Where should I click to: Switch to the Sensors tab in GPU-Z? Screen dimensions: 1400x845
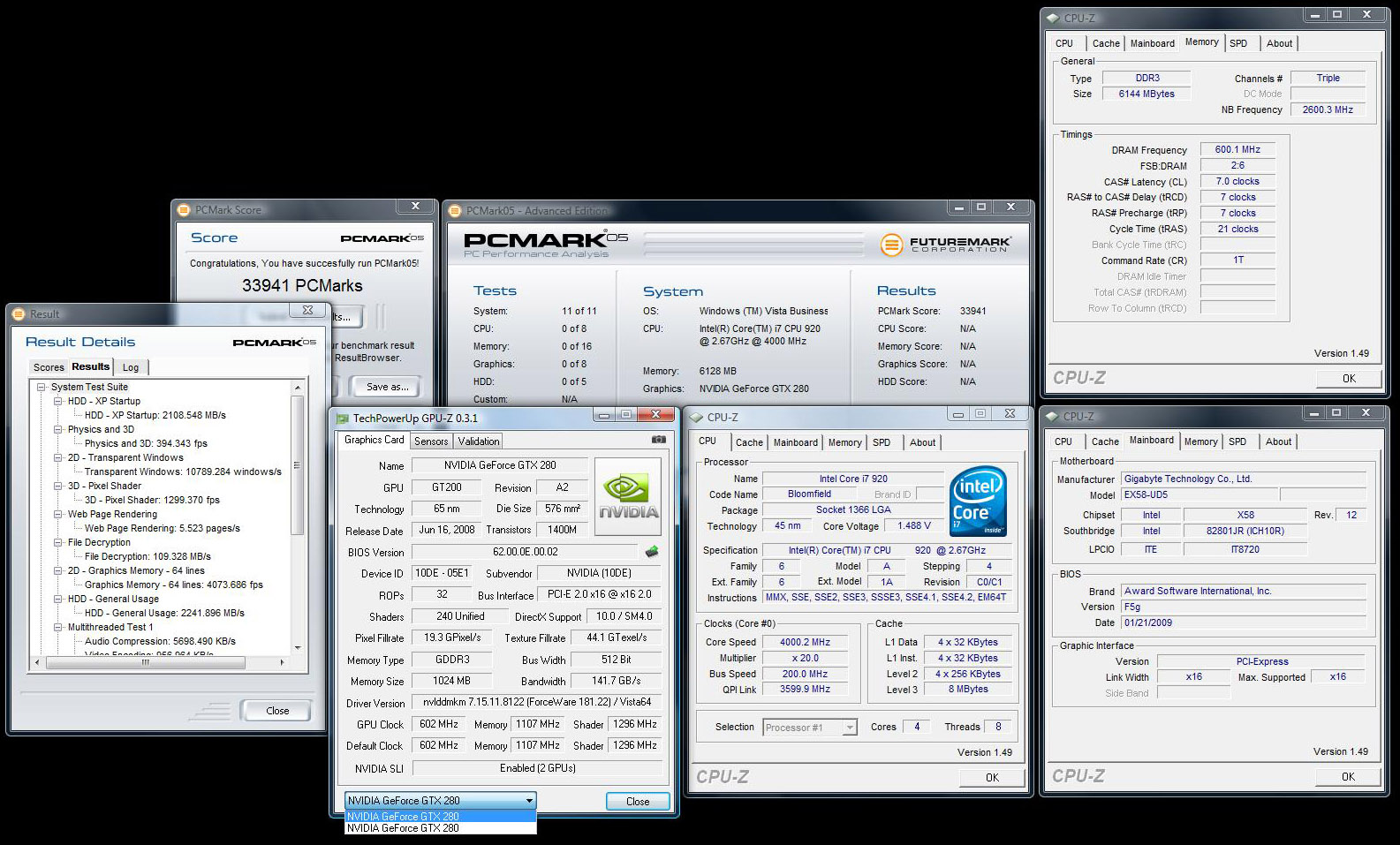click(x=431, y=441)
